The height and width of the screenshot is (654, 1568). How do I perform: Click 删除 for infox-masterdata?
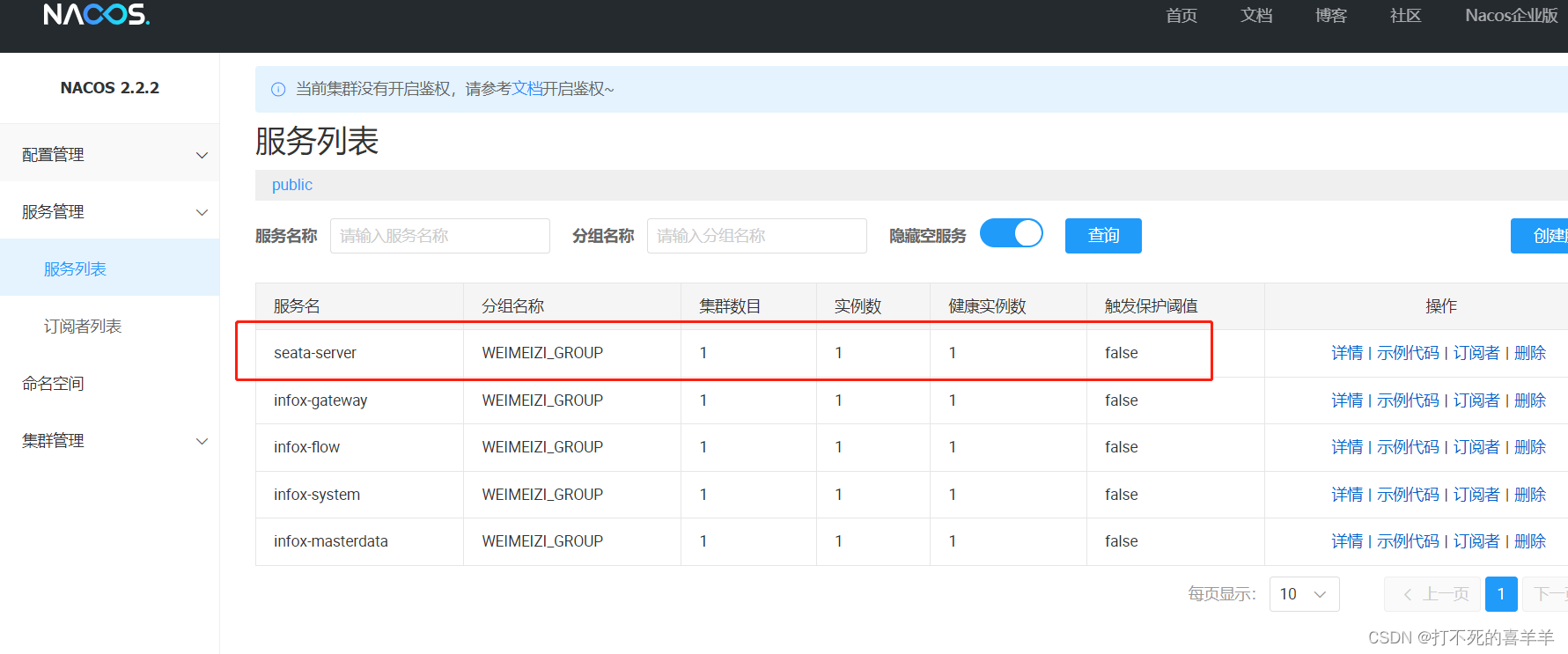click(1530, 541)
